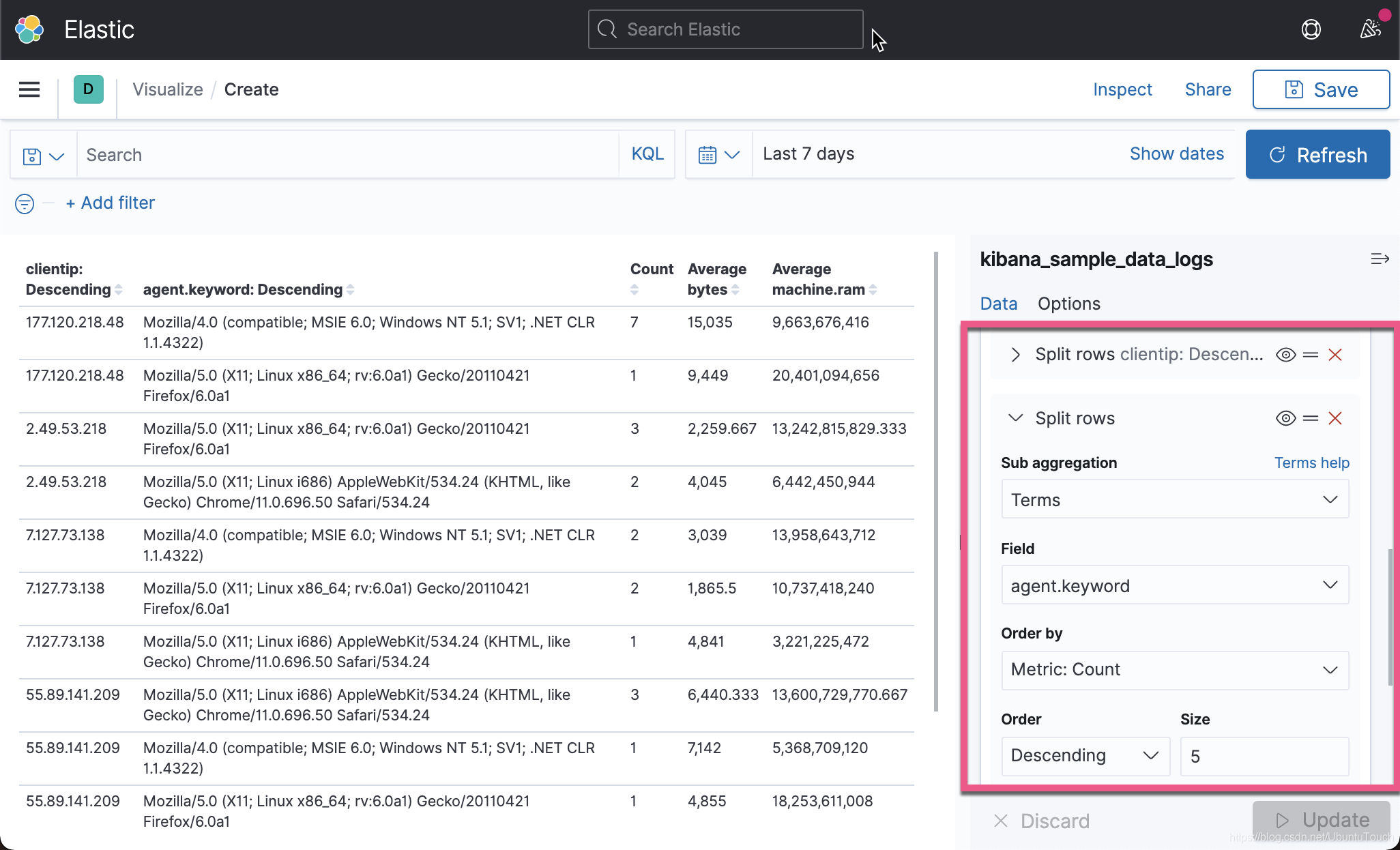This screenshot has width=1400, height=850.
Task: Switch to the Options tab
Action: [1068, 304]
